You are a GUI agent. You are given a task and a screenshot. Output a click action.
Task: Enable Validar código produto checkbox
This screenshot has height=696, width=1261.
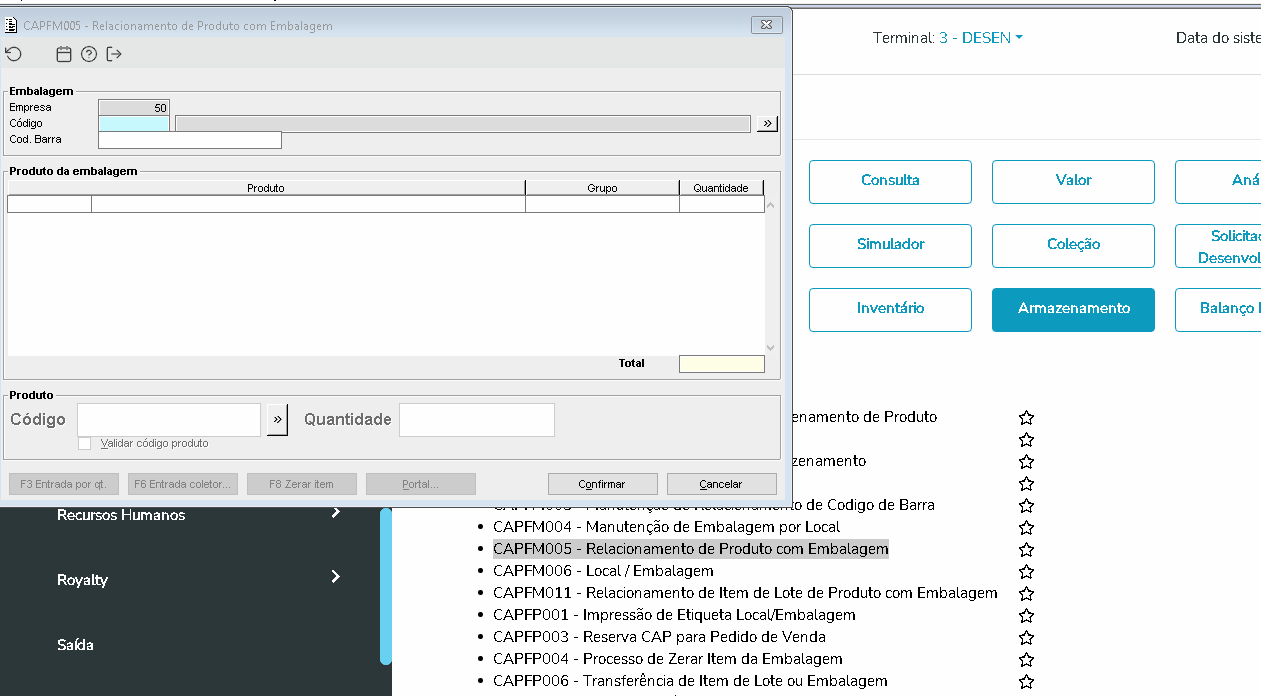(x=85, y=443)
